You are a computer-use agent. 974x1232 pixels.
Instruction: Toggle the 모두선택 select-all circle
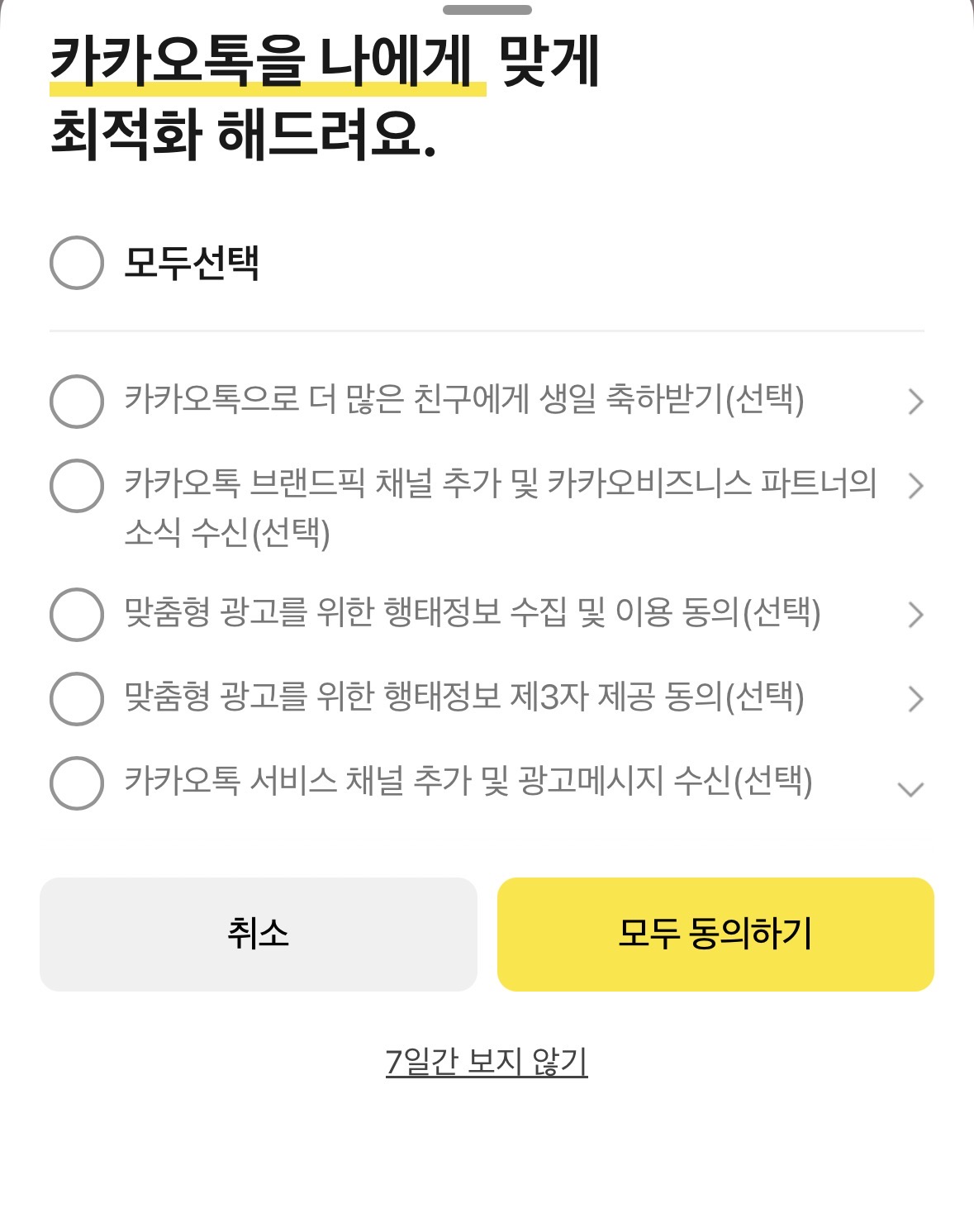[x=77, y=263]
